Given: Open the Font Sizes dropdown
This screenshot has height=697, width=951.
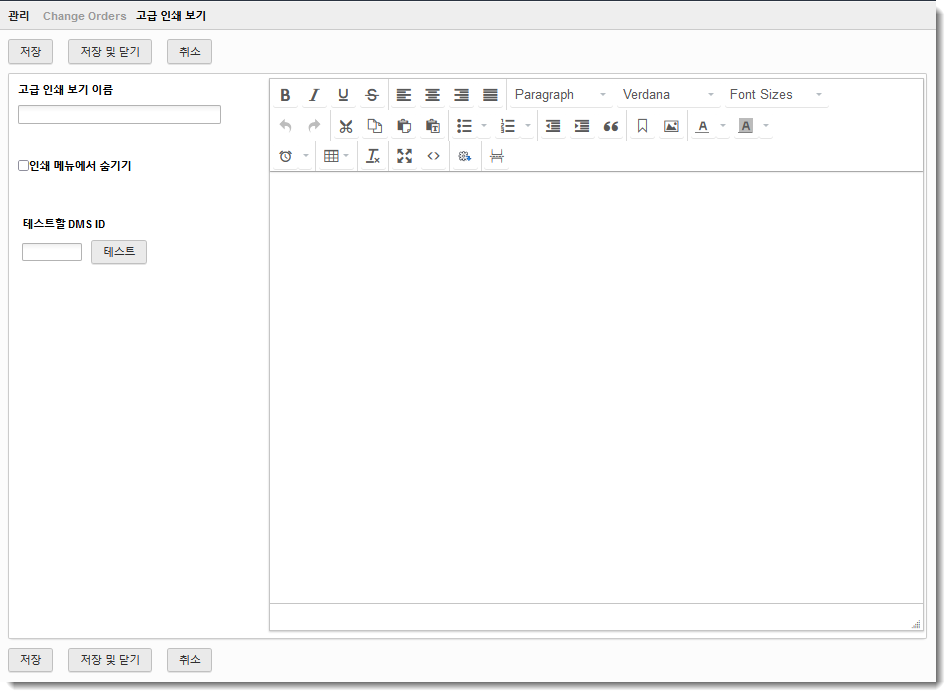Looking at the screenshot, I should click(x=776, y=95).
